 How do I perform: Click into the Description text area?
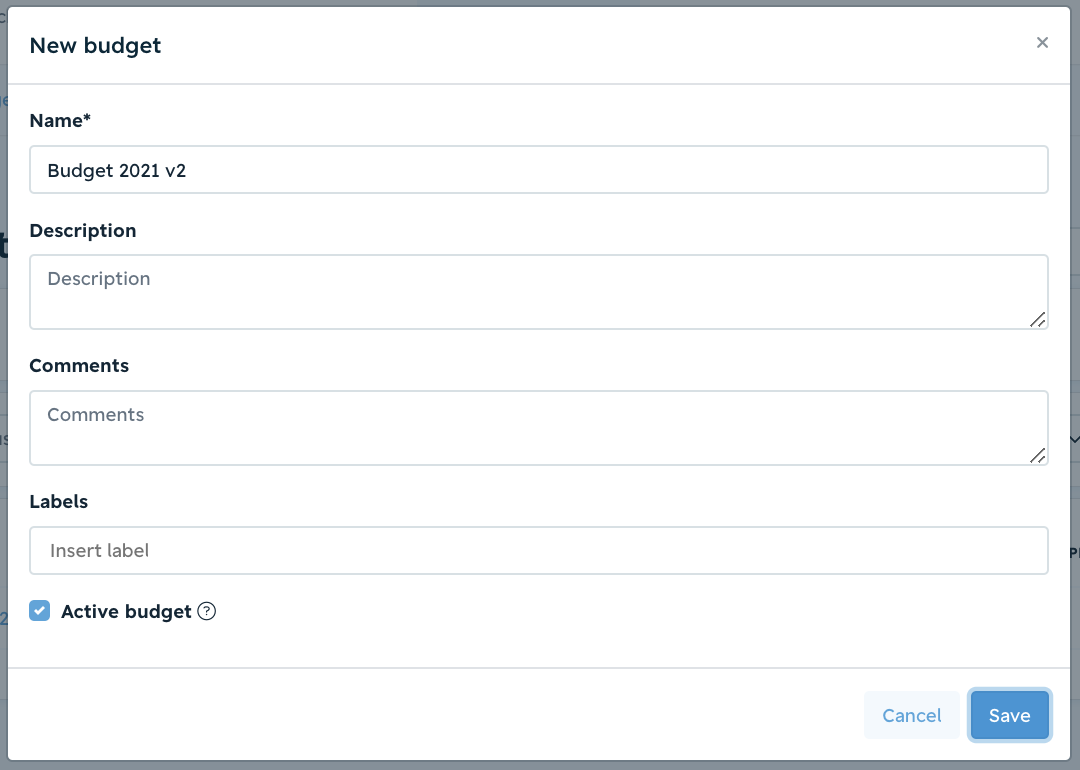click(x=539, y=292)
